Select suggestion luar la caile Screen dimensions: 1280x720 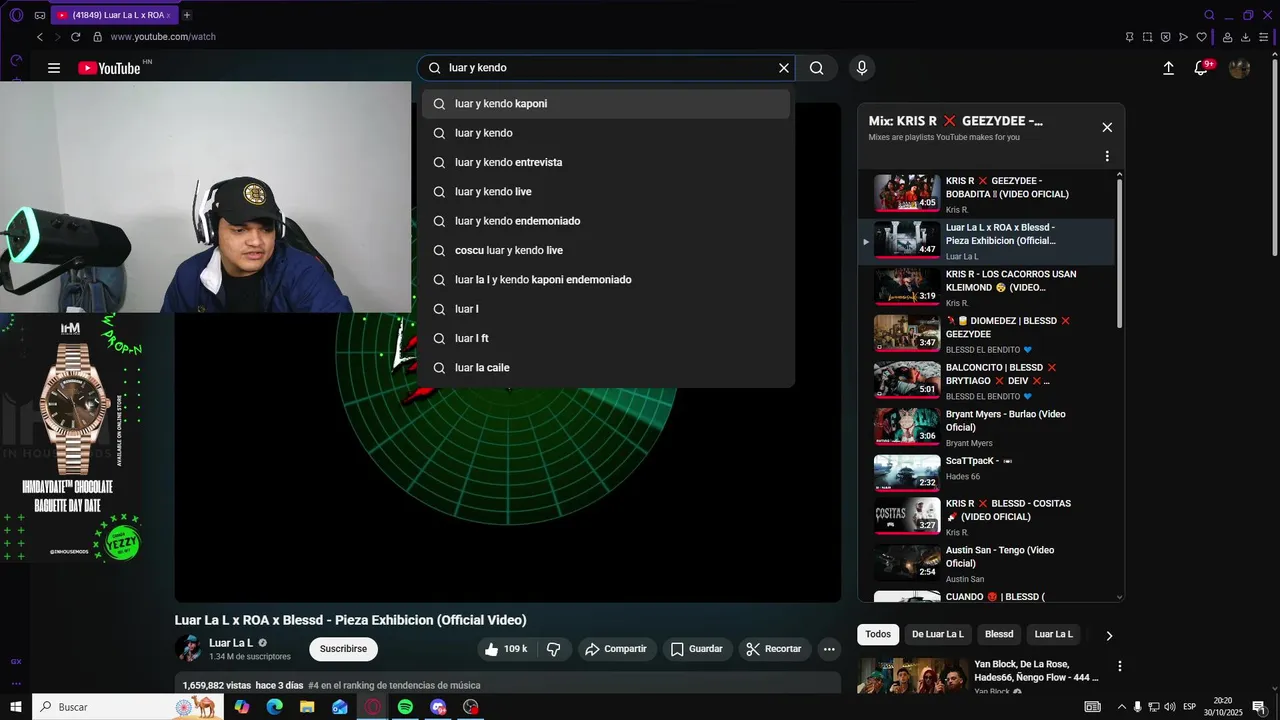(x=606, y=368)
